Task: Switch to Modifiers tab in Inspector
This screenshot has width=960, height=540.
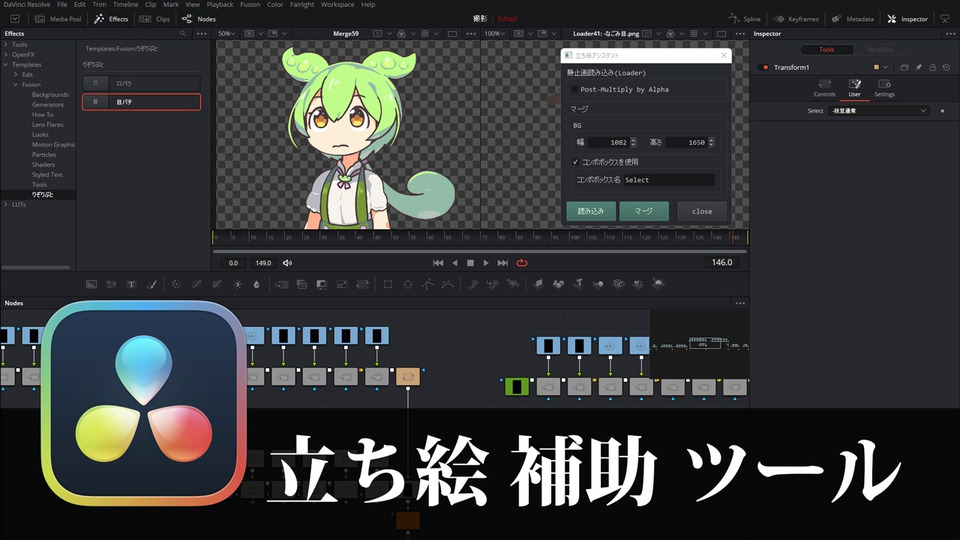Action: (x=880, y=50)
